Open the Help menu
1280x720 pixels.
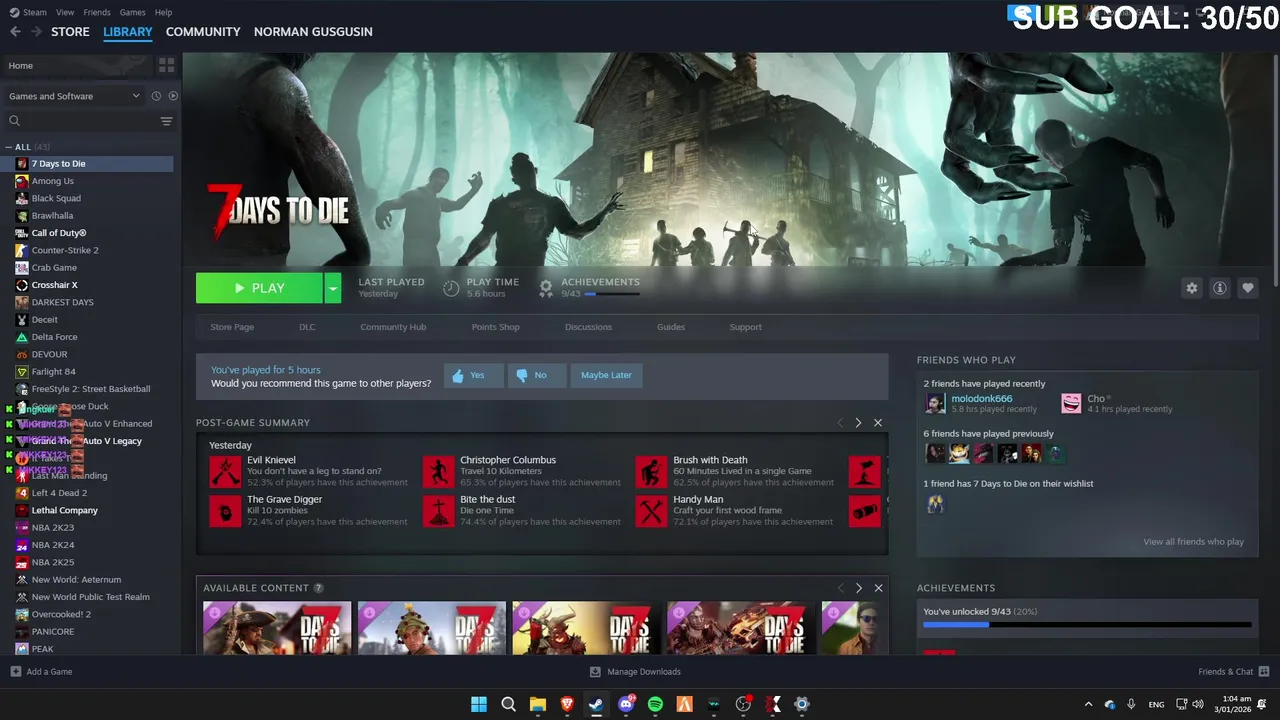[x=163, y=12]
